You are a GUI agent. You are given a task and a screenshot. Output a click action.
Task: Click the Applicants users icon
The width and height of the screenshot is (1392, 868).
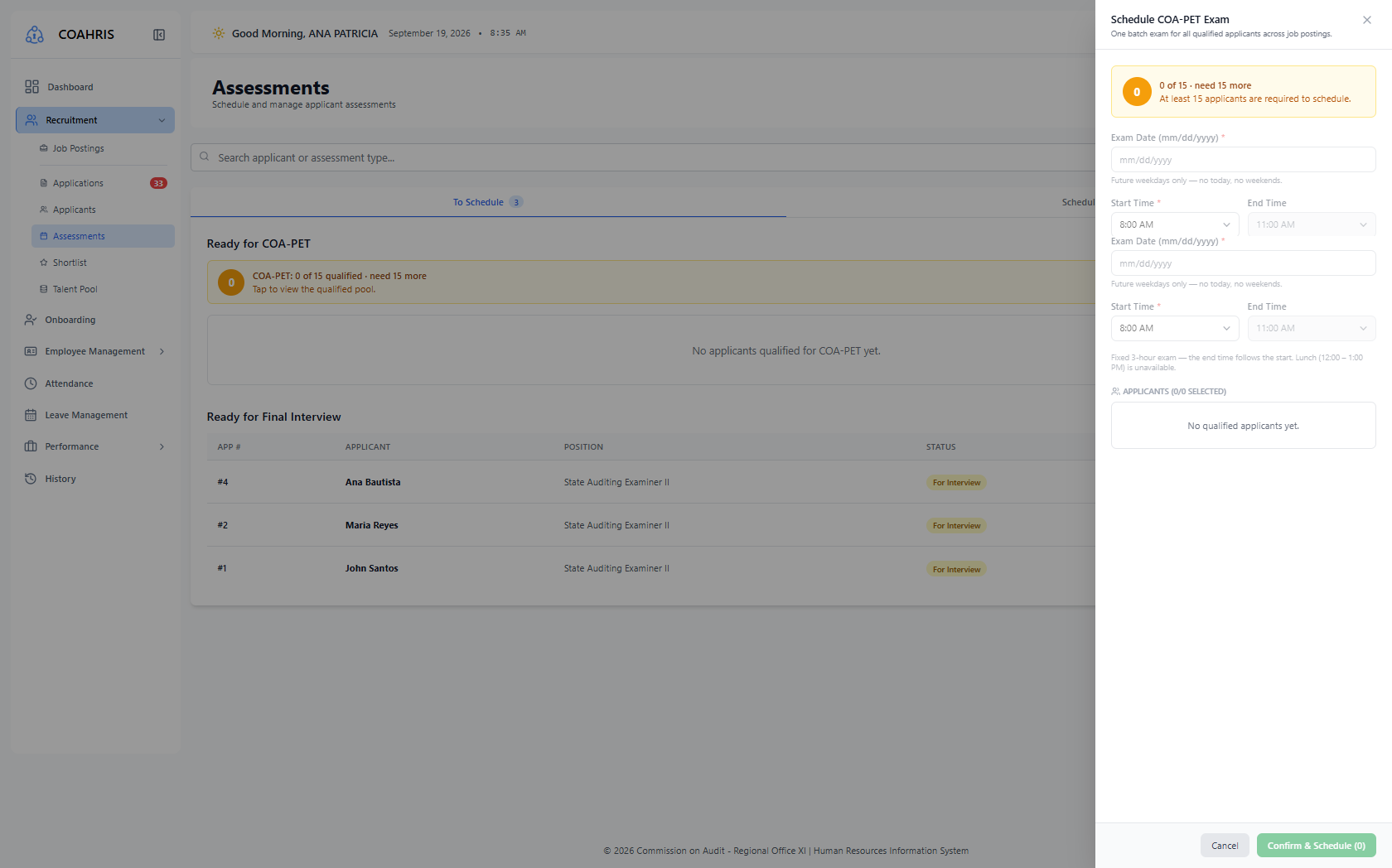pyautogui.click(x=44, y=210)
